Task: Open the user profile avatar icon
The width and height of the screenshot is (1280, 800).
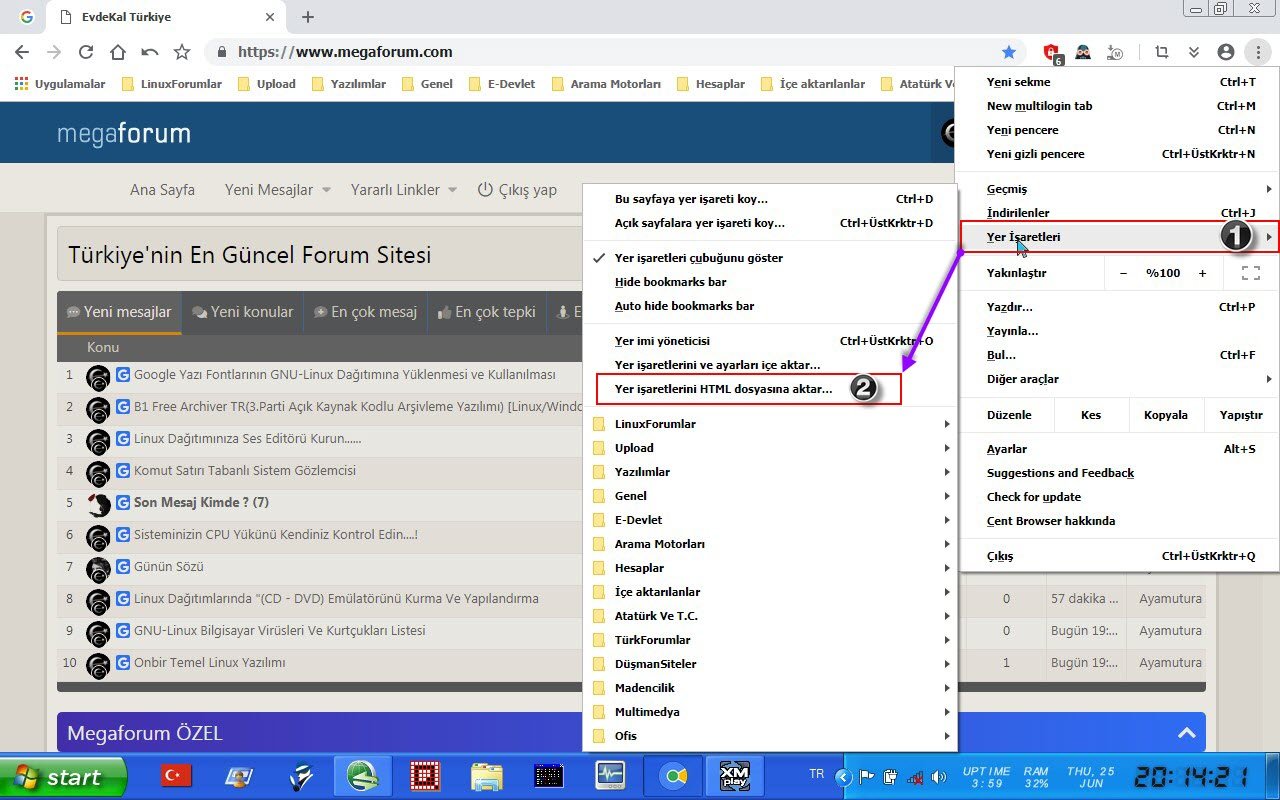Action: tap(1226, 52)
